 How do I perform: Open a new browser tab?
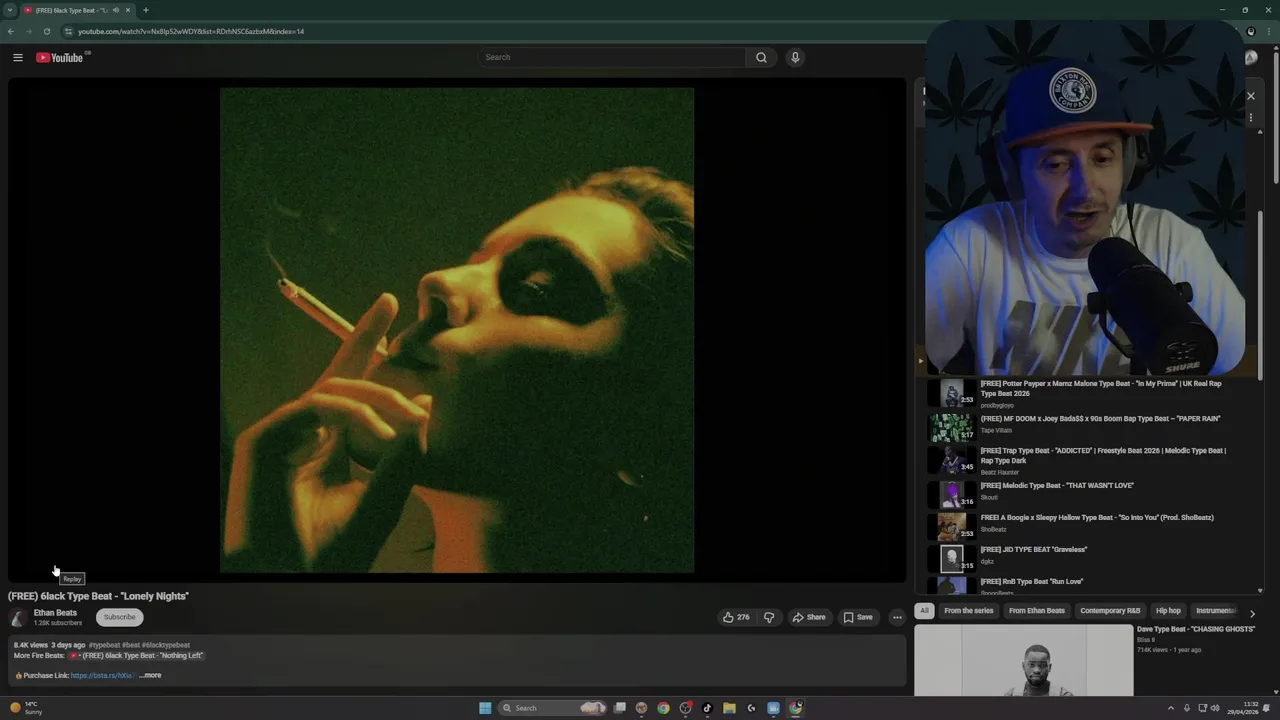point(146,10)
